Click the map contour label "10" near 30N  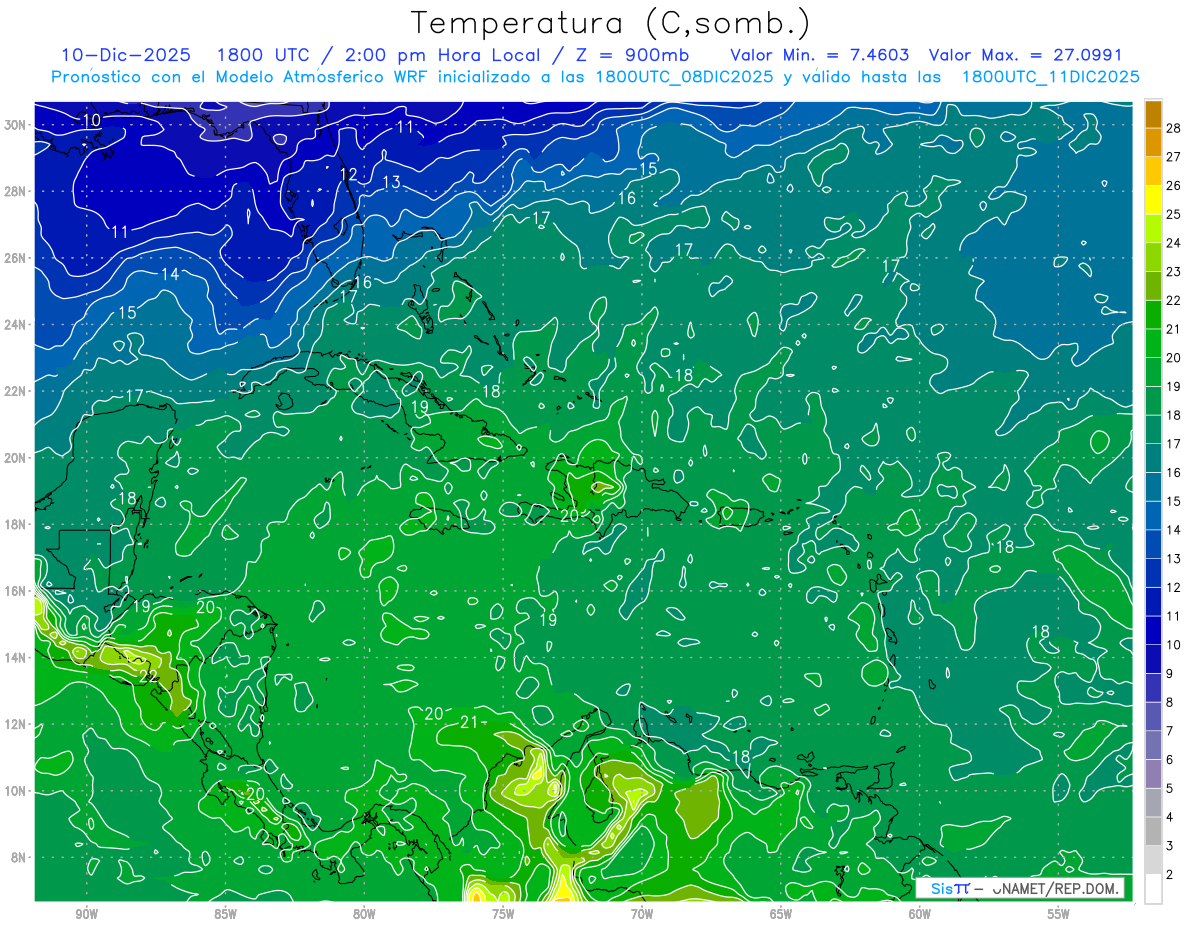pos(92,121)
